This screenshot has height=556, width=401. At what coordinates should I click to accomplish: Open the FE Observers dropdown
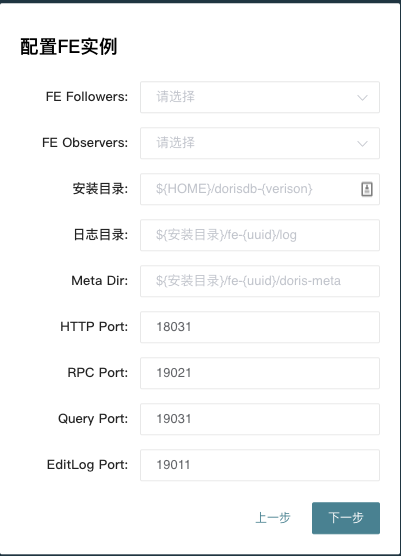click(x=260, y=143)
